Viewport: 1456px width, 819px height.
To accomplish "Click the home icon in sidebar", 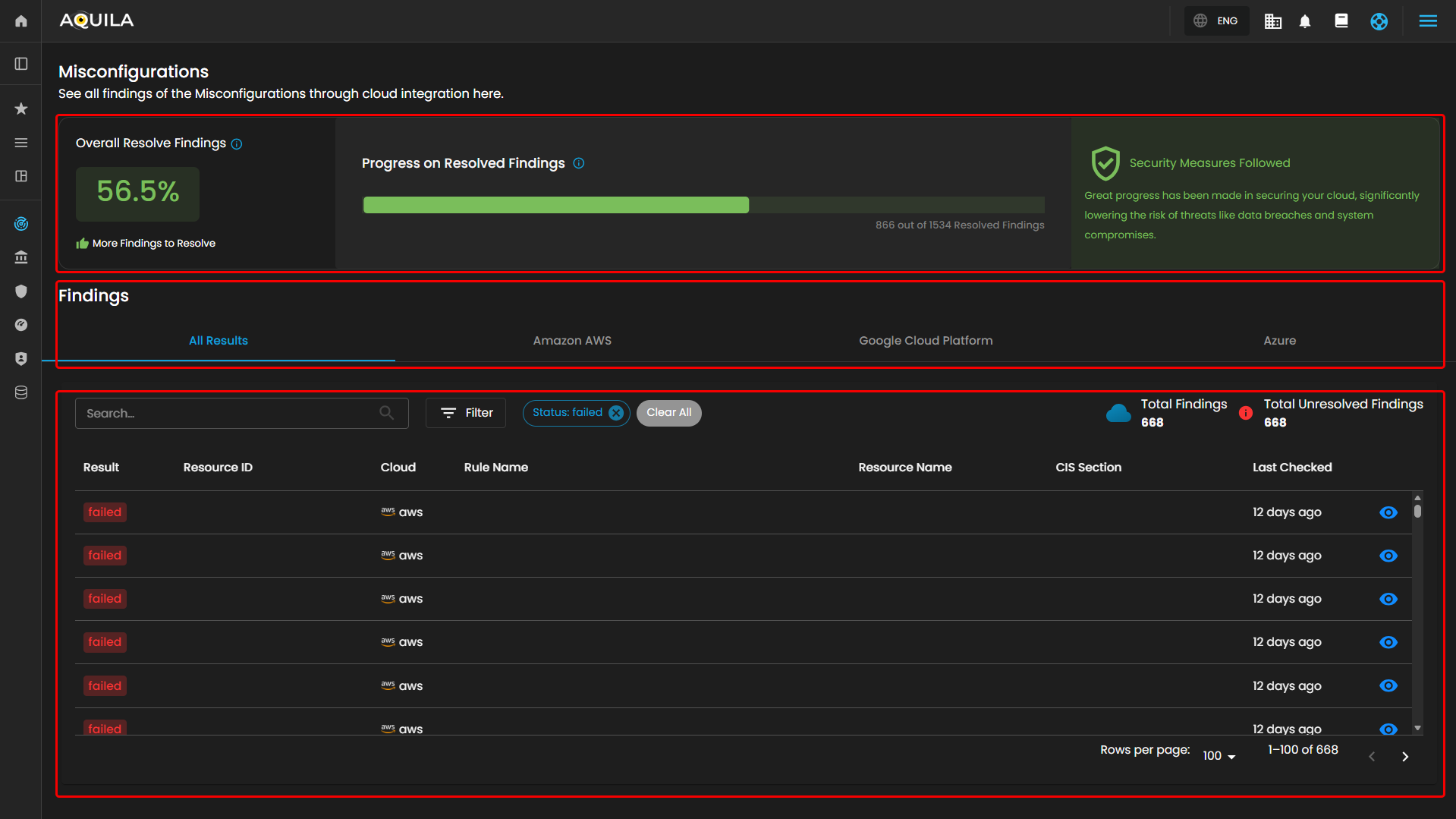I will [x=21, y=21].
